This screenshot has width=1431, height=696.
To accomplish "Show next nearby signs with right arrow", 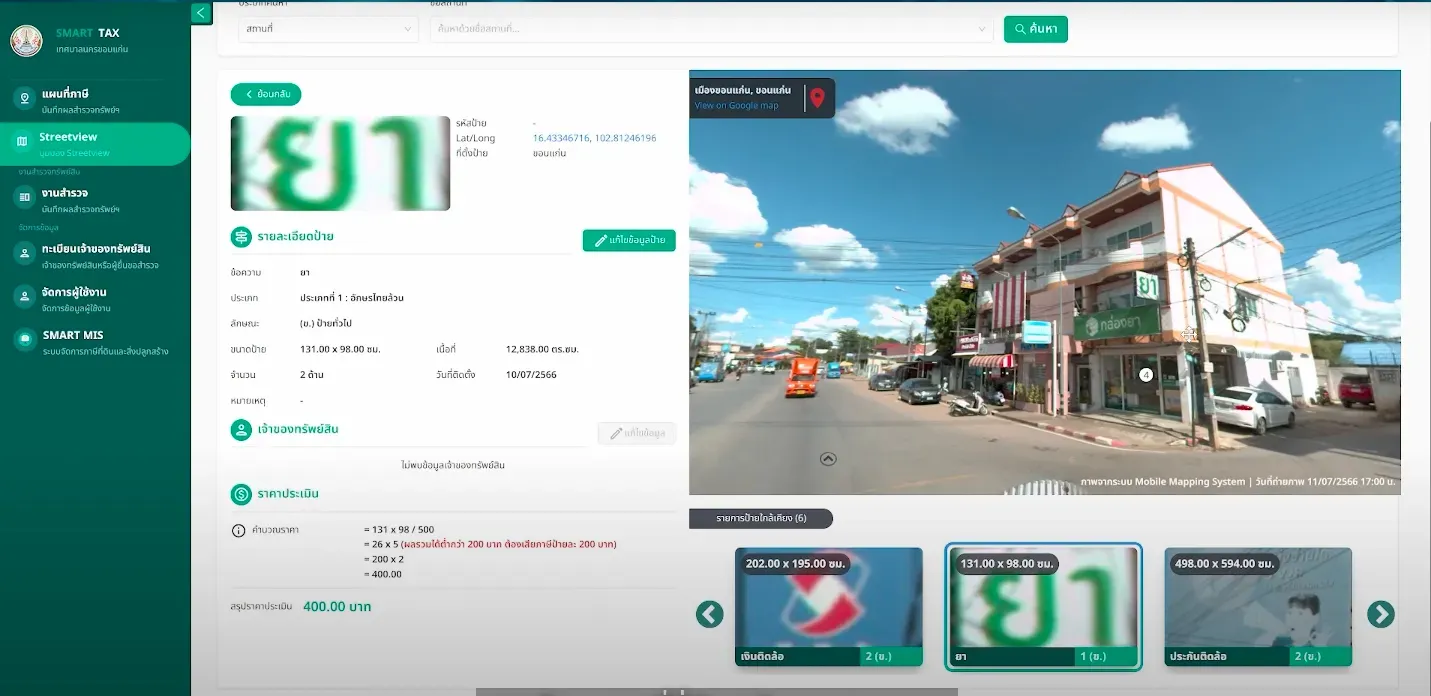I will click(1380, 614).
